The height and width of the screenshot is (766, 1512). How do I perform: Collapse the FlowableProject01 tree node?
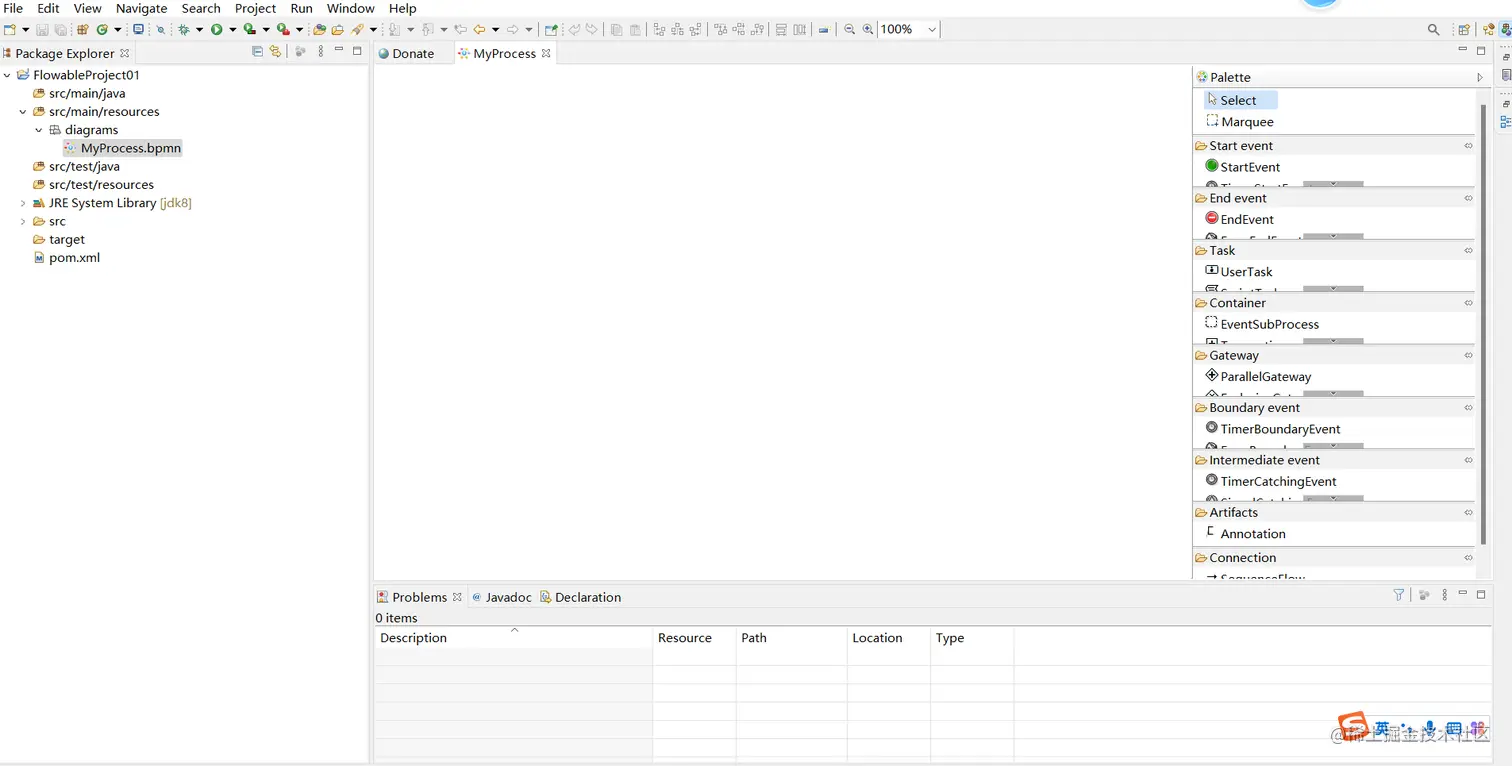point(8,75)
